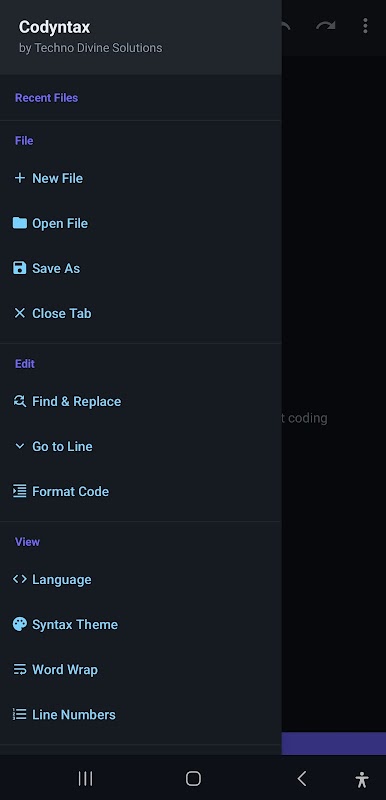Open the Find & Replace search icon
This screenshot has height=800, width=386.
(19, 401)
